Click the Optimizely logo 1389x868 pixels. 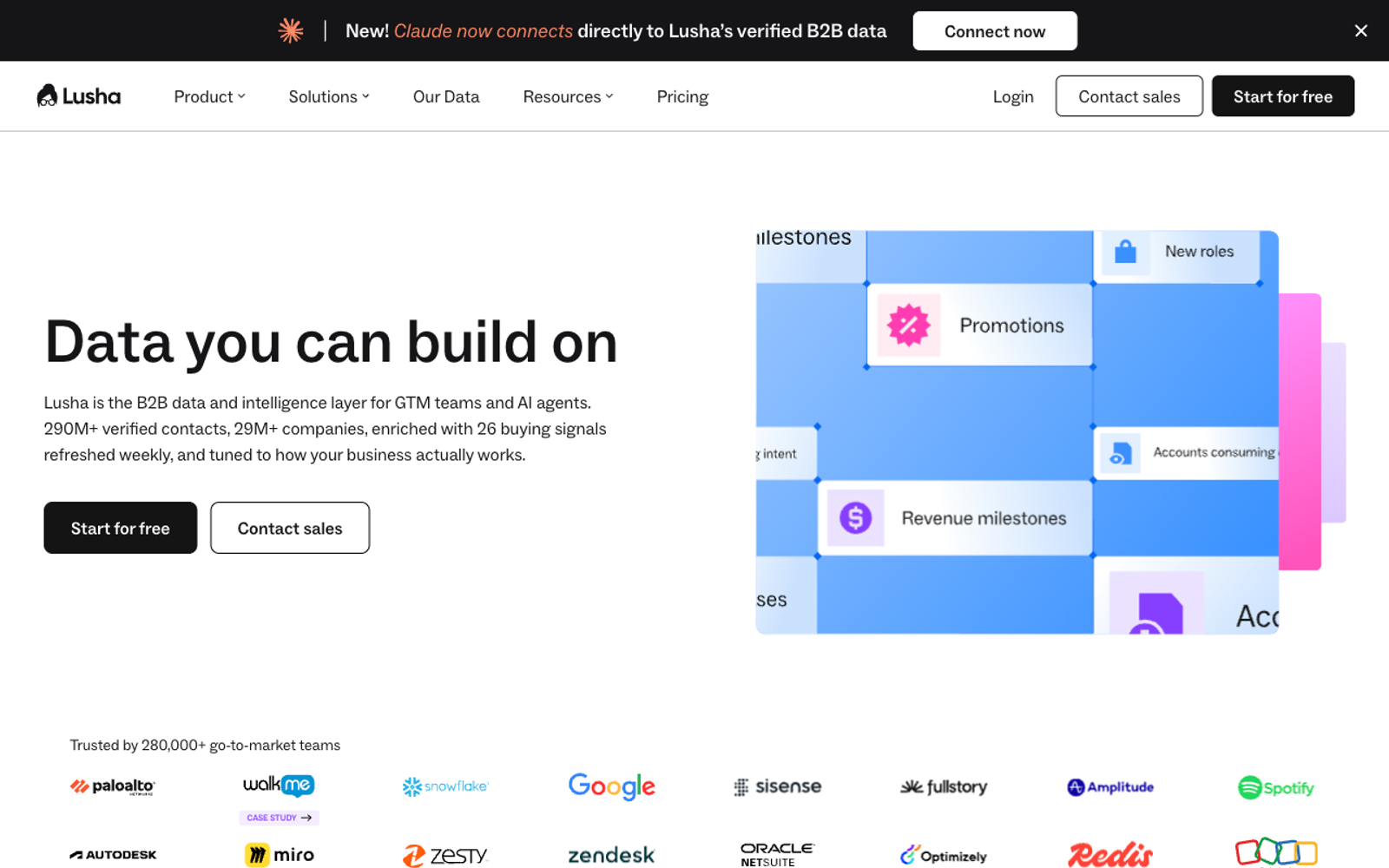[x=944, y=855]
